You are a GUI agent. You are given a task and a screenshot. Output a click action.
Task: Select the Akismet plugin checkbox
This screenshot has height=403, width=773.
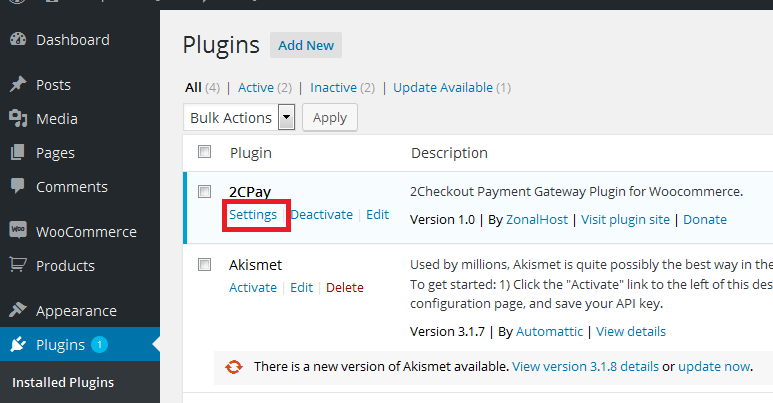pyautogui.click(x=204, y=265)
